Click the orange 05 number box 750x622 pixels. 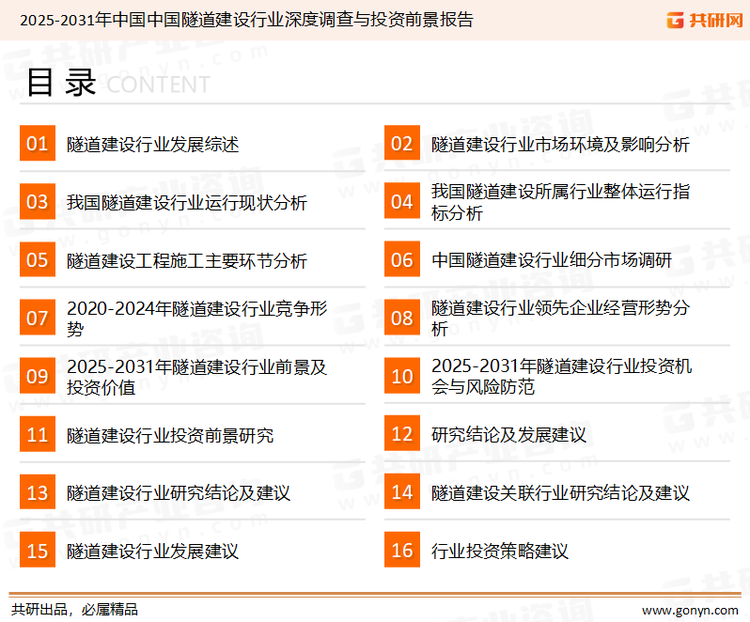(37, 259)
